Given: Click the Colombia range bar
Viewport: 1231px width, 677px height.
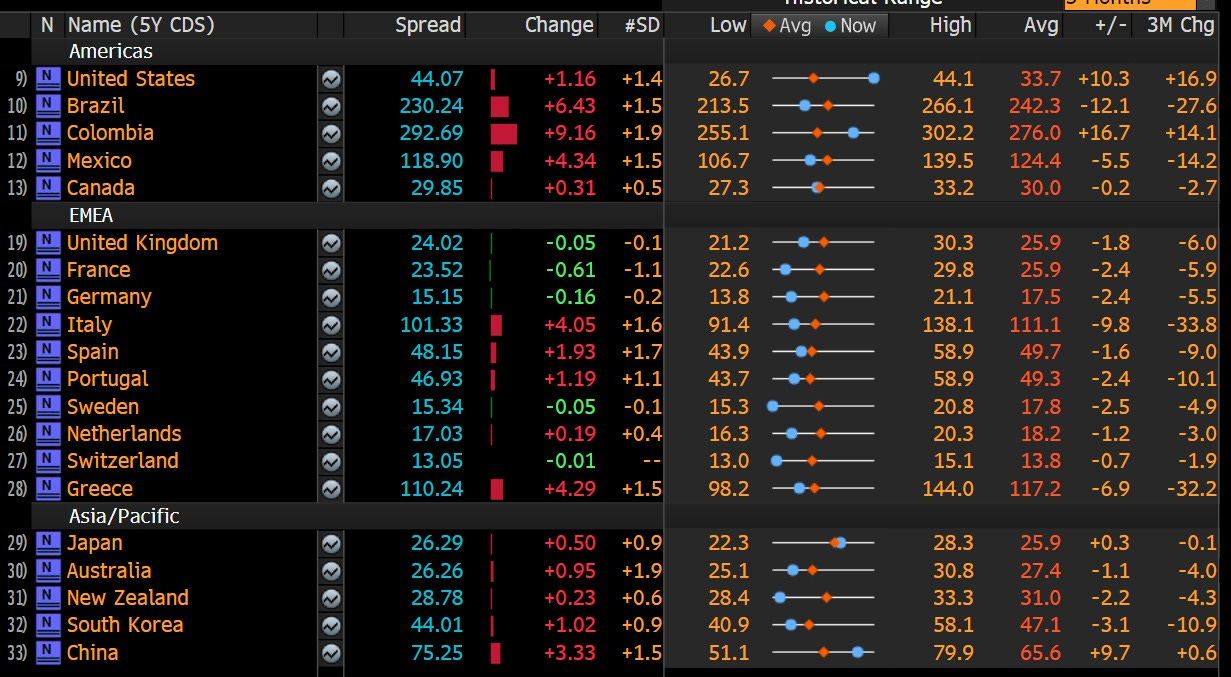Looking at the screenshot, I should [x=824, y=133].
